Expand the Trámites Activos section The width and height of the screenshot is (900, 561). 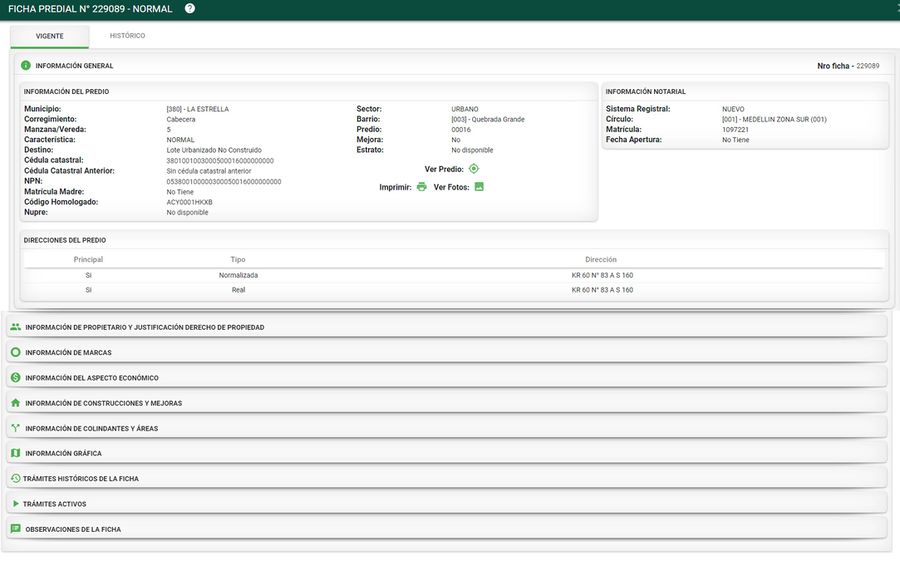(447, 504)
